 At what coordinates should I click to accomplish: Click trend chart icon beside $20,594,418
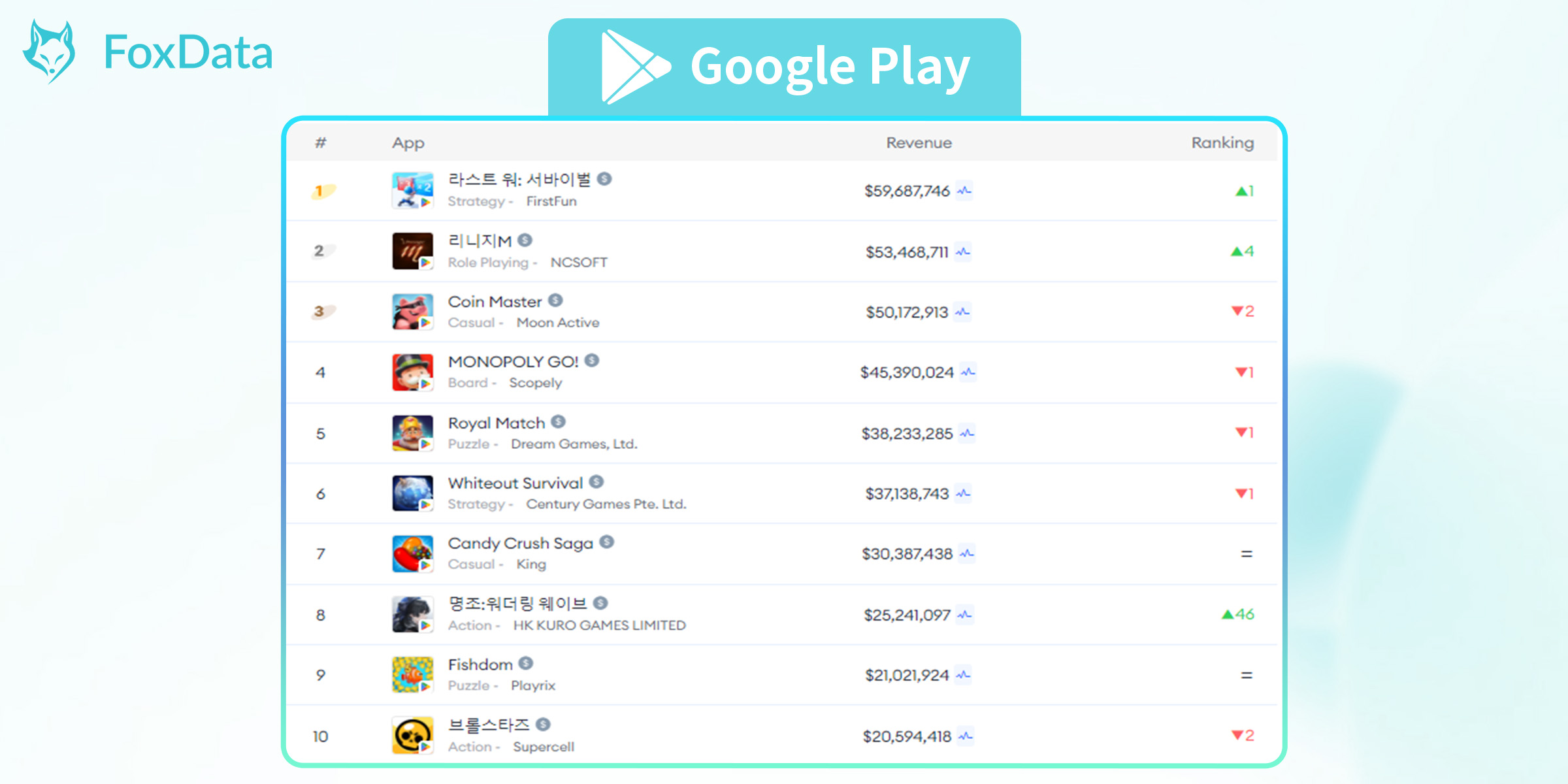pos(966,736)
